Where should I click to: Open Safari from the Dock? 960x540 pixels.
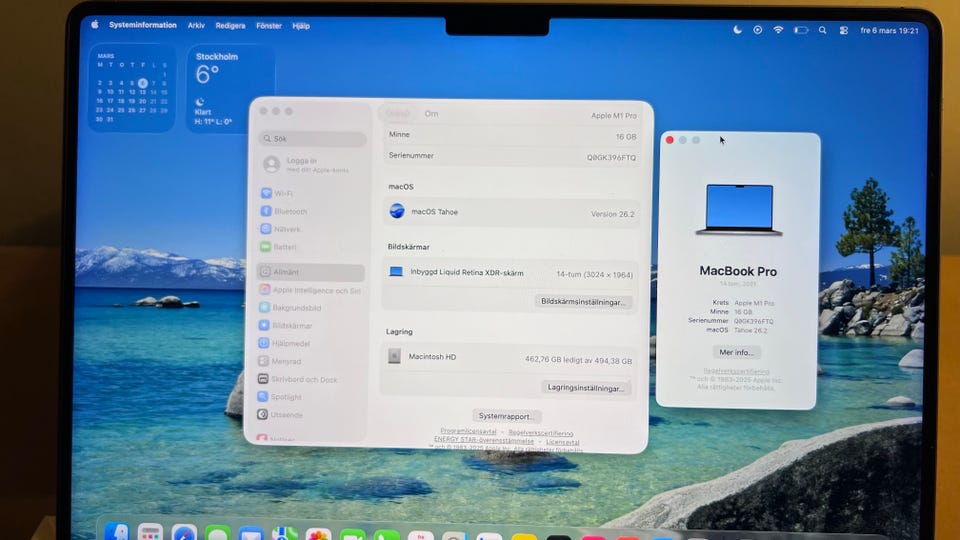184,533
